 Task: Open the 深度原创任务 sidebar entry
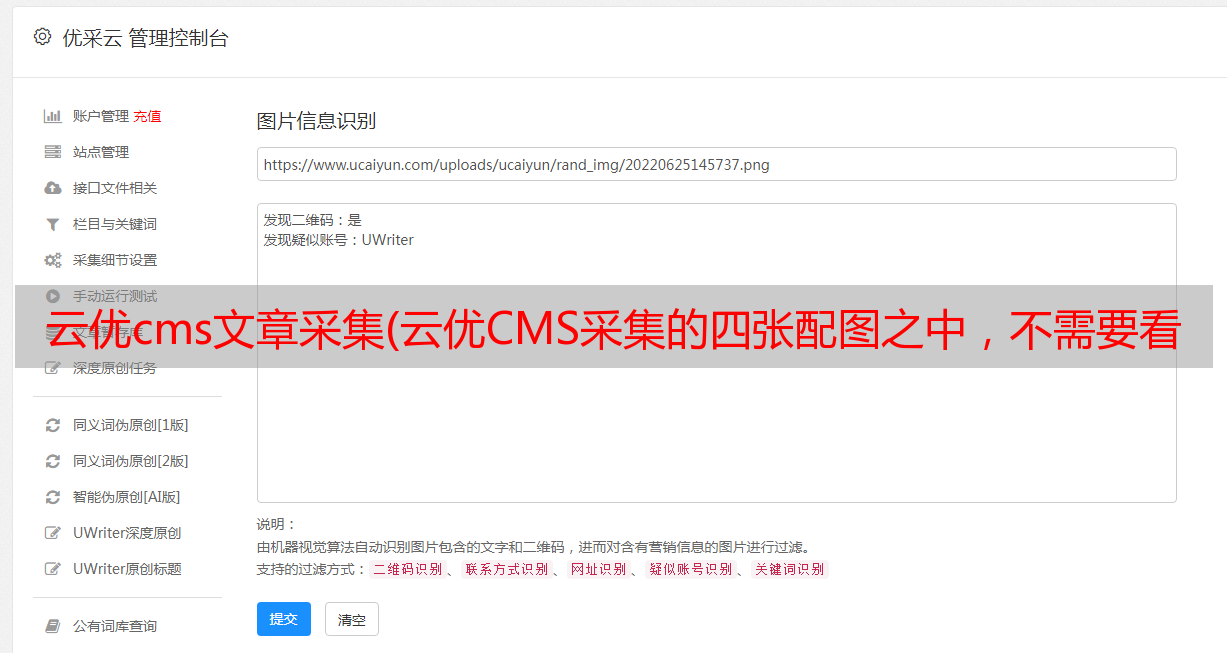[114, 368]
